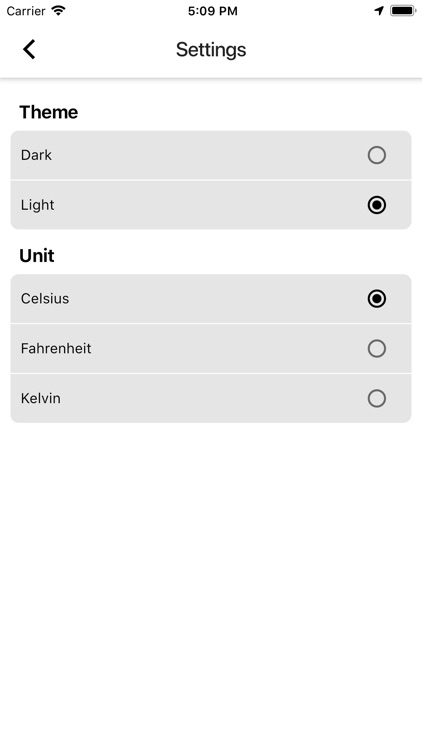Image resolution: width=422 pixels, height=750 pixels.
Task: Select the Dark theme radio button
Action: tap(377, 155)
